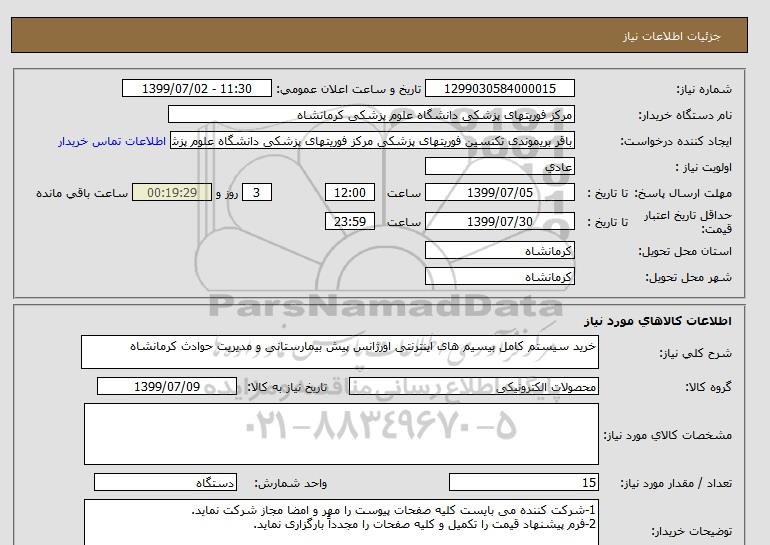
Task: Click the واحد شمارش label
Action: 291,484
